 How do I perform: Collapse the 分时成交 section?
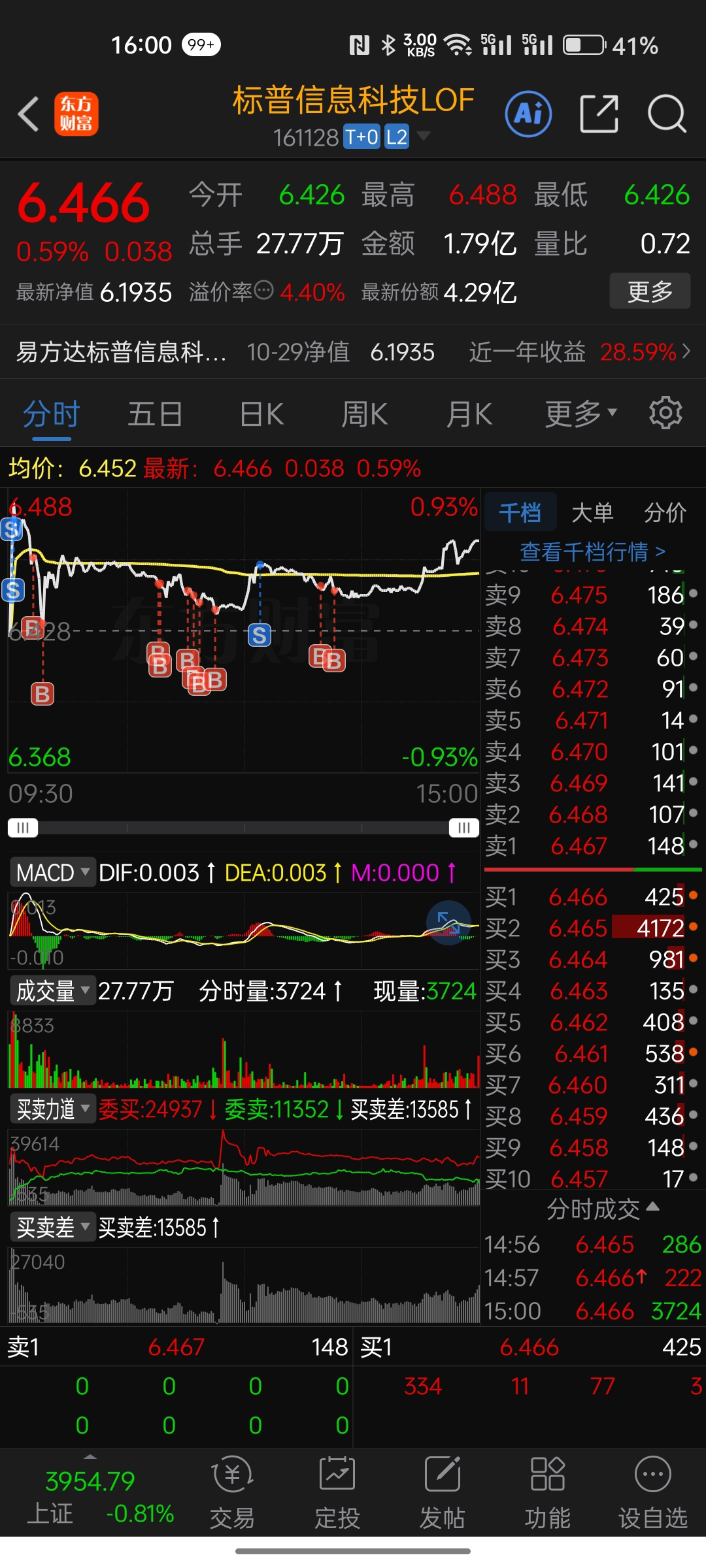(603, 1209)
